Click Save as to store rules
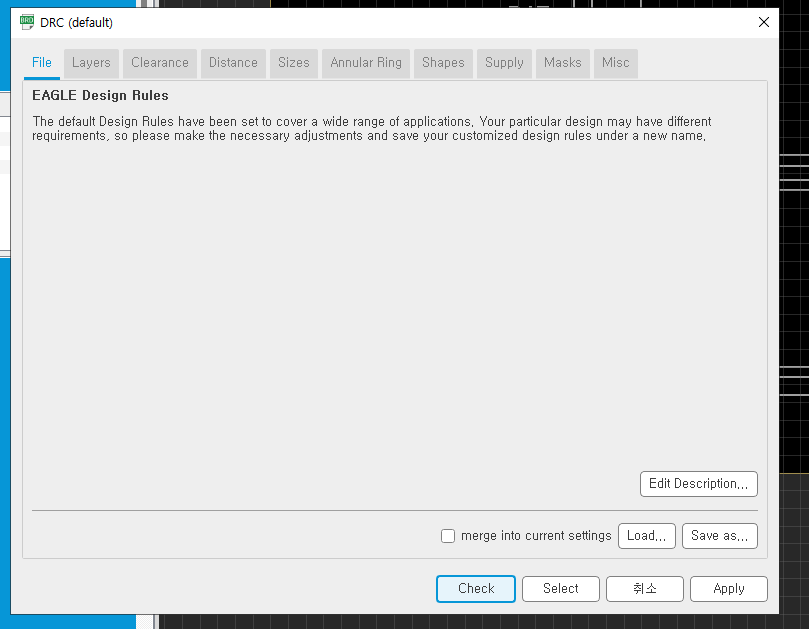The width and height of the screenshot is (809, 629). tap(720, 536)
